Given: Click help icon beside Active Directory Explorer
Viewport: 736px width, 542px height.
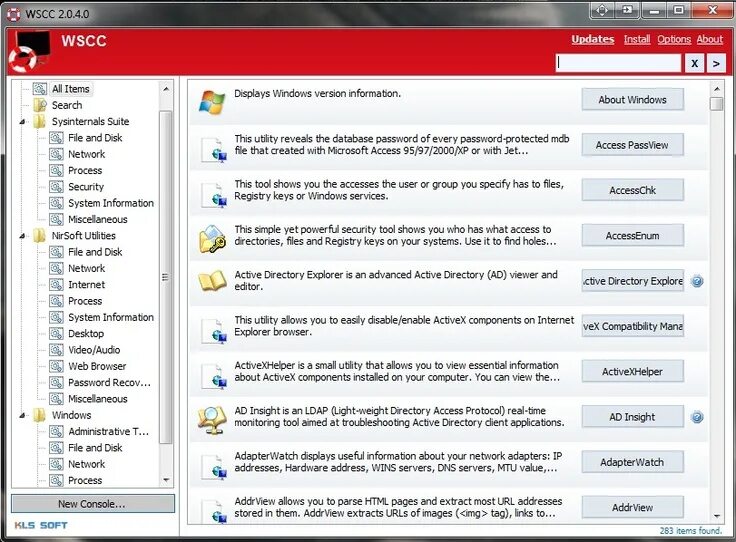Looking at the screenshot, I should click(x=698, y=281).
